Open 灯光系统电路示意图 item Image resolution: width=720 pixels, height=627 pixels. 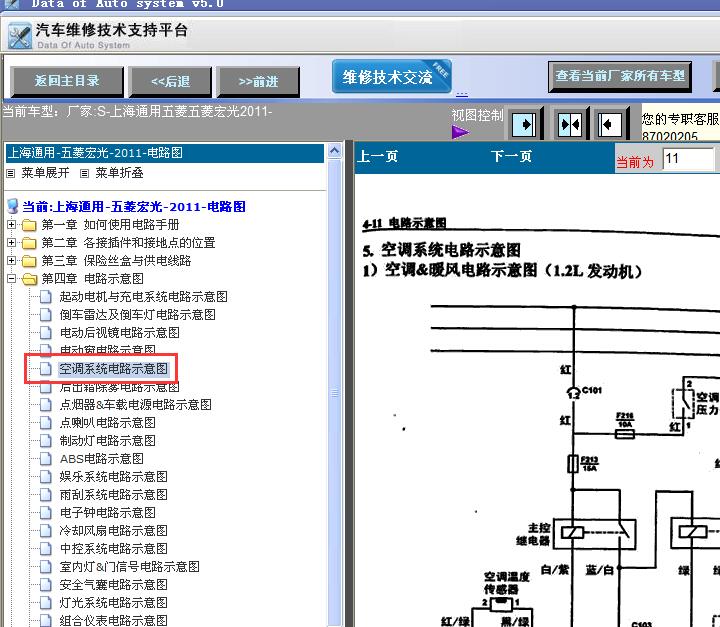click(x=113, y=603)
